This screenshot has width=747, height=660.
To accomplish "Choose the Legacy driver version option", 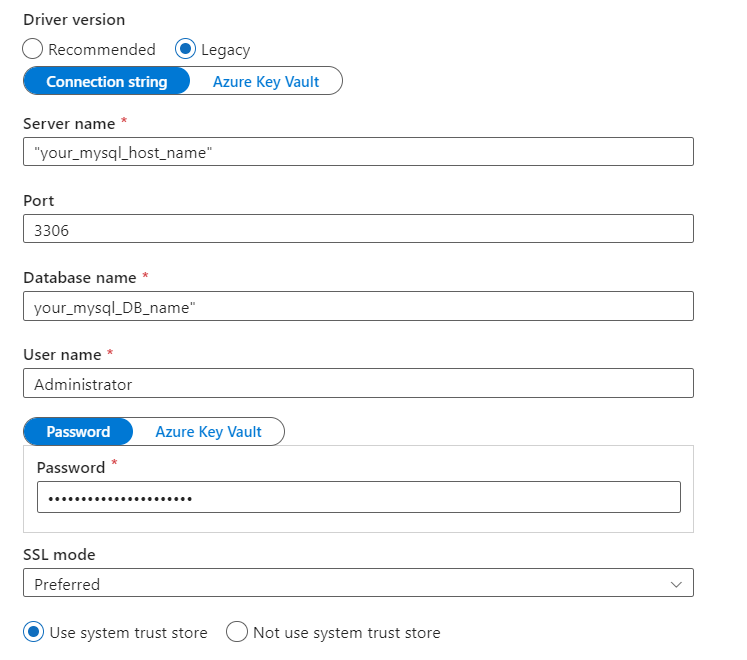I will point(186,49).
